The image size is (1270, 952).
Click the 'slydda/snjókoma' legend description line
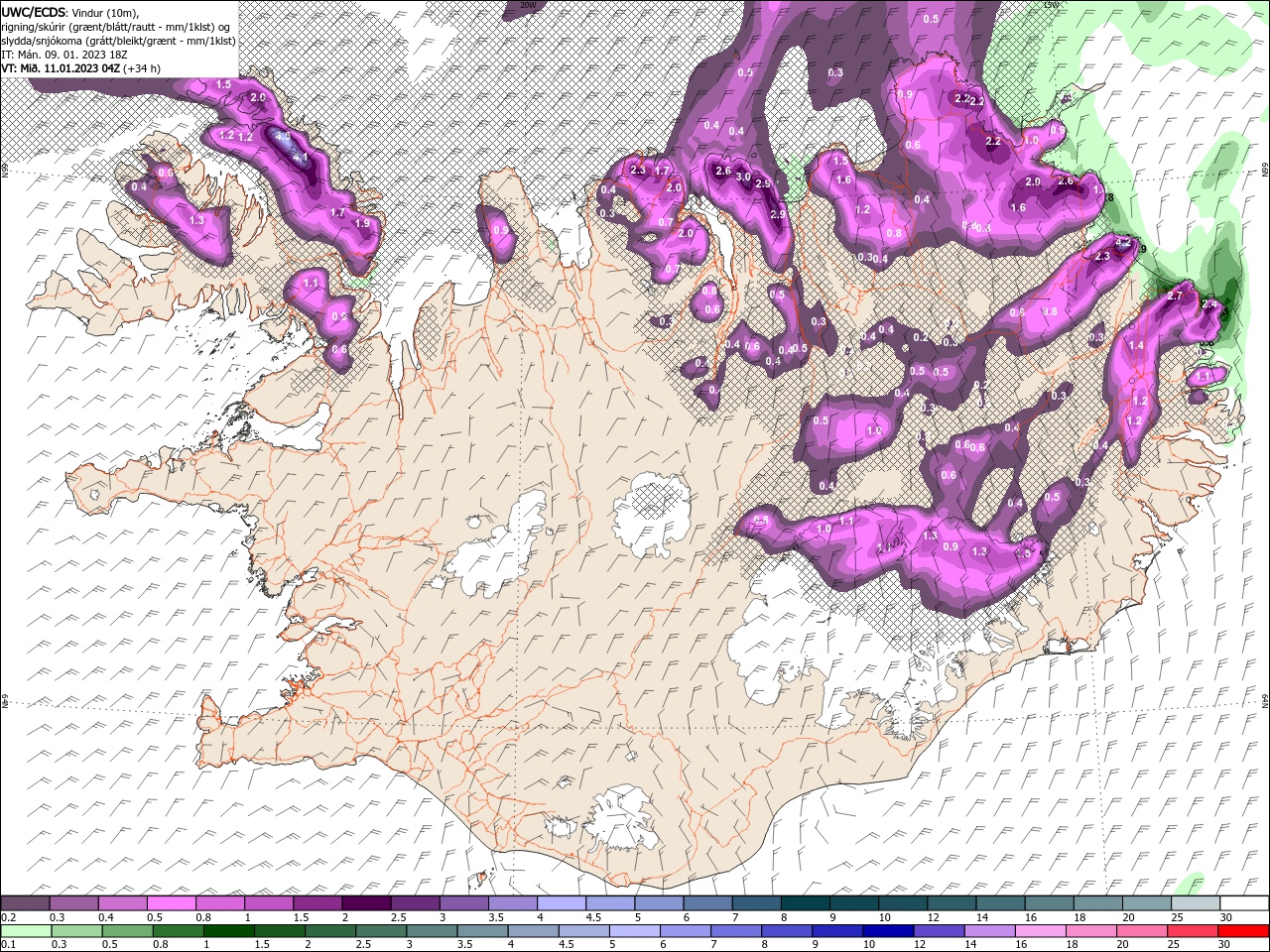[119, 41]
